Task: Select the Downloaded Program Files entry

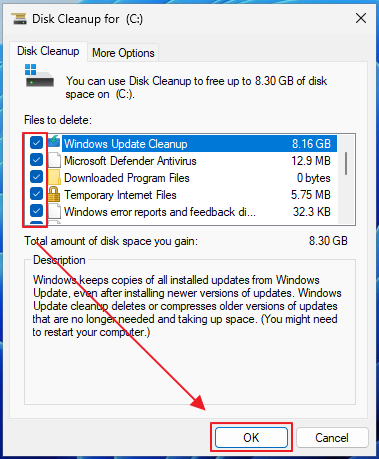Action: pyautogui.click(x=199, y=178)
